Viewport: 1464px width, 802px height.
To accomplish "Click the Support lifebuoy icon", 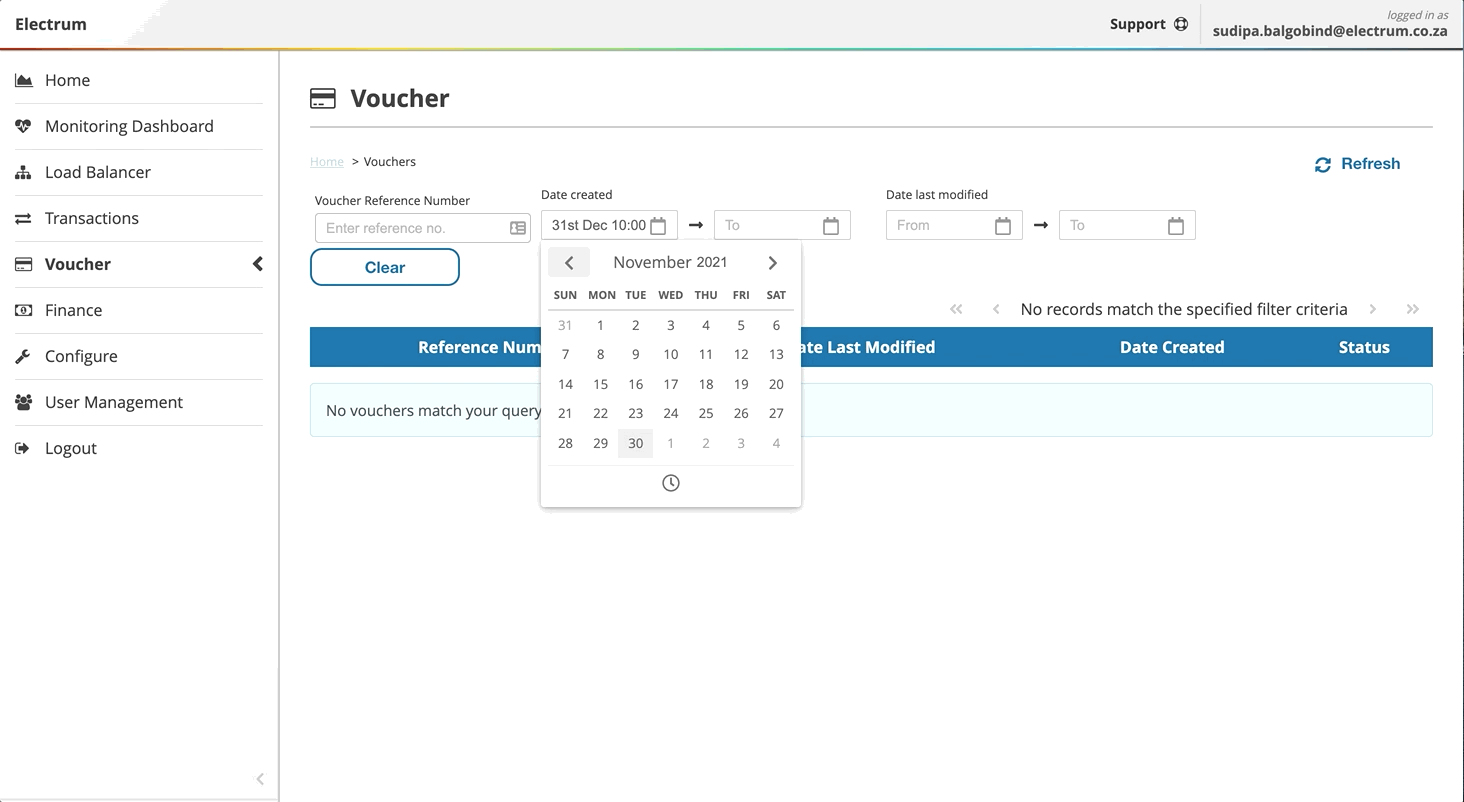I will point(1181,24).
